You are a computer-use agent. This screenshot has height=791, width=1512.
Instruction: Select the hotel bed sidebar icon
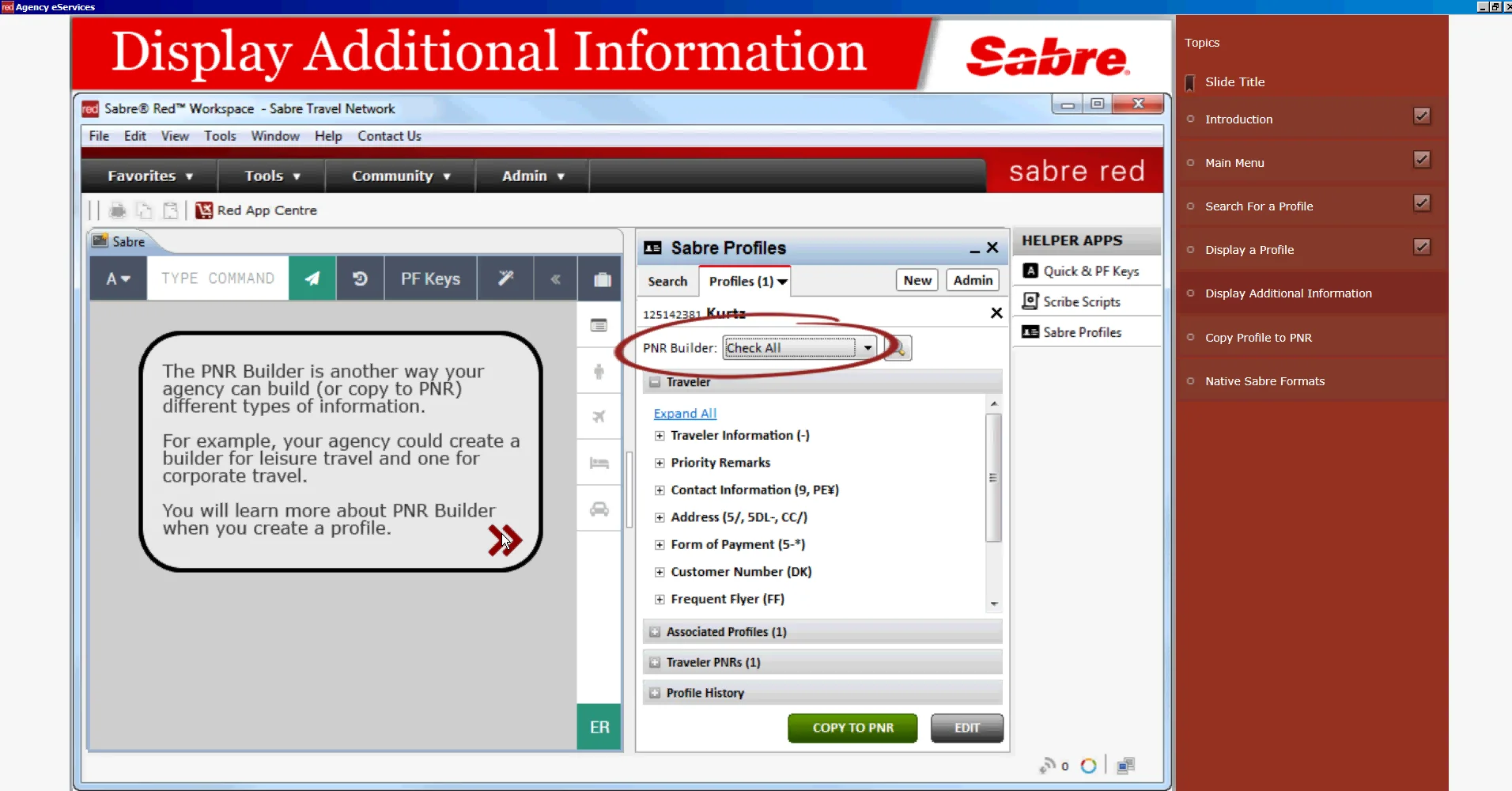coord(599,463)
